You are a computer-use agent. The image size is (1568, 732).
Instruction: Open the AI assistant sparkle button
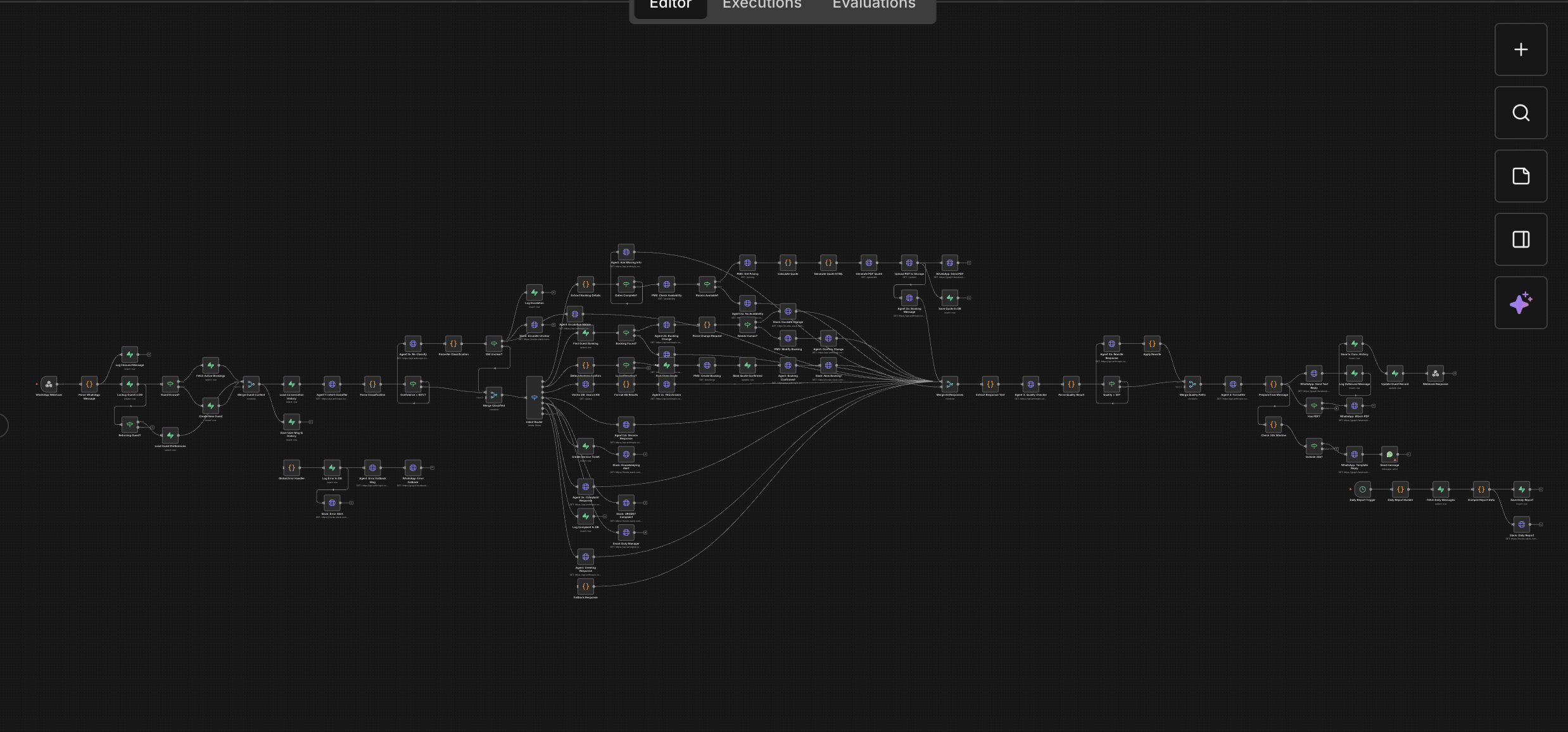pos(1521,303)
